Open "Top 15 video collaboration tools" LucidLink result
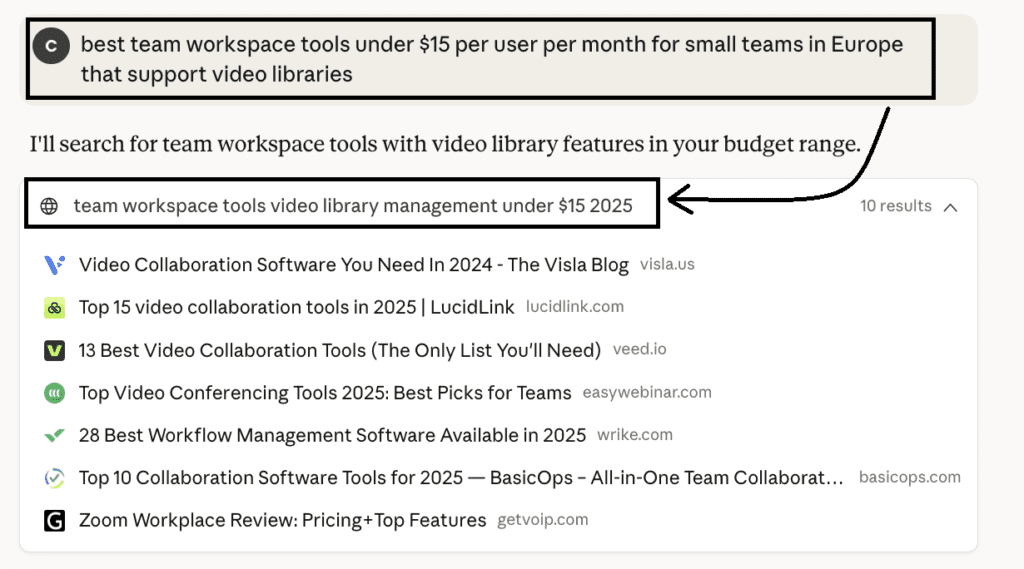Screen dimensions: 1024x569 pos(296,308)
